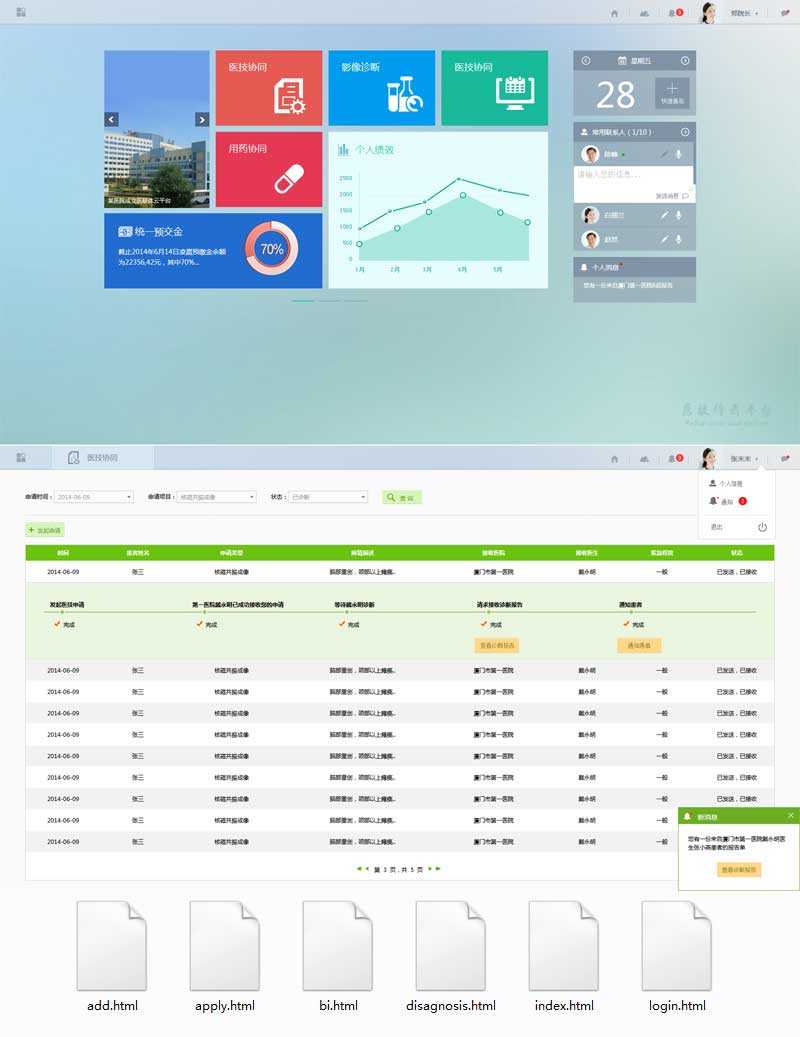This screenshot has width=800, height=1037.
Task: Click the 70% donut progress chart
Action: point(271,249)
